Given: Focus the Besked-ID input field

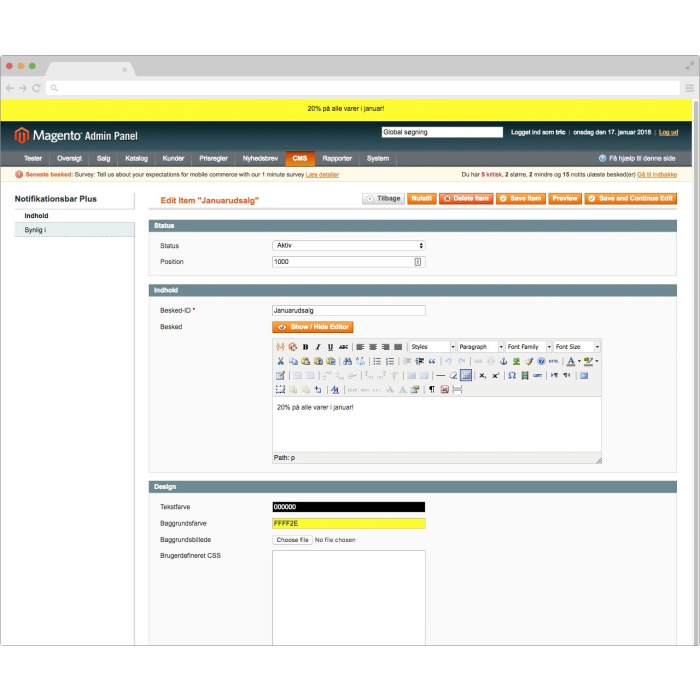Looking at the screenshot, I should point(349,311).
